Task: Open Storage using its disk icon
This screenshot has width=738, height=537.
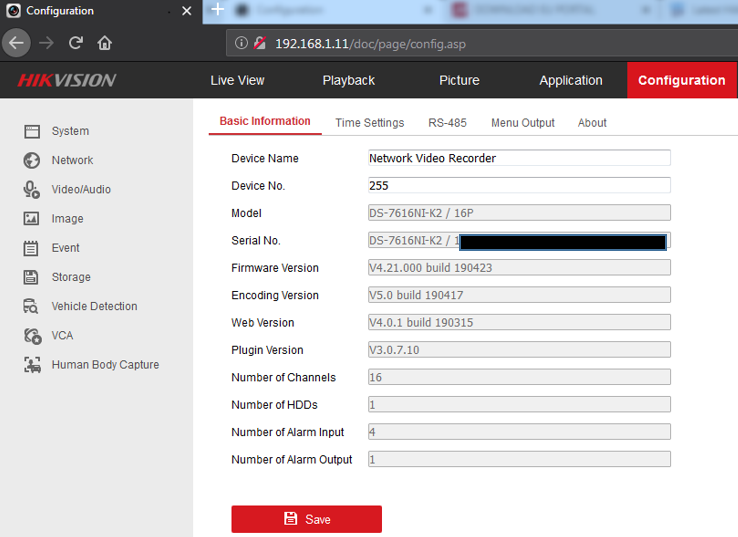Action: coord(32,277)
